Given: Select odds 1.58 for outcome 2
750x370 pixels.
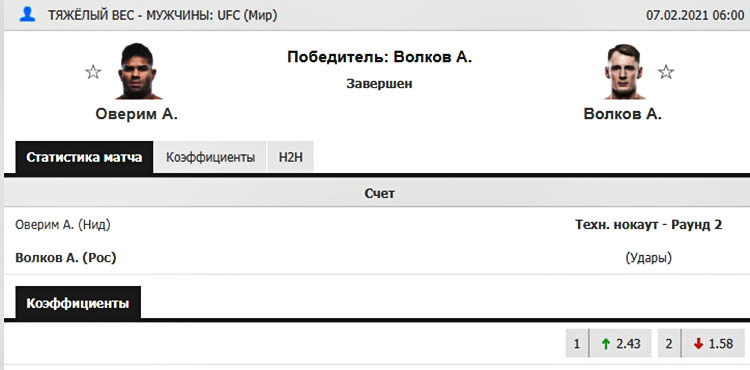Looking at the screenshot, I should tap(713, 343).
